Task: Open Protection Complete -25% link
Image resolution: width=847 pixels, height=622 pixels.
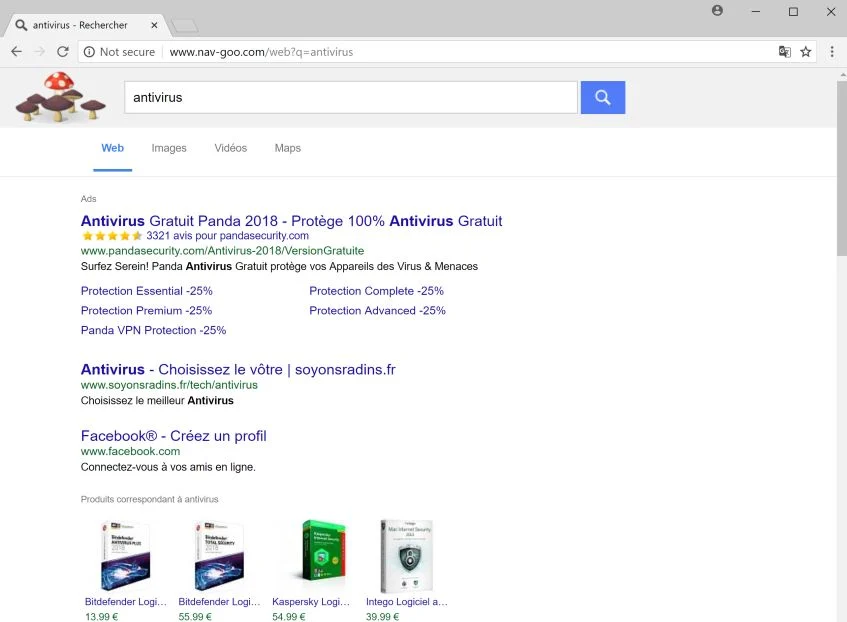Action: click(x=377, y=291)
